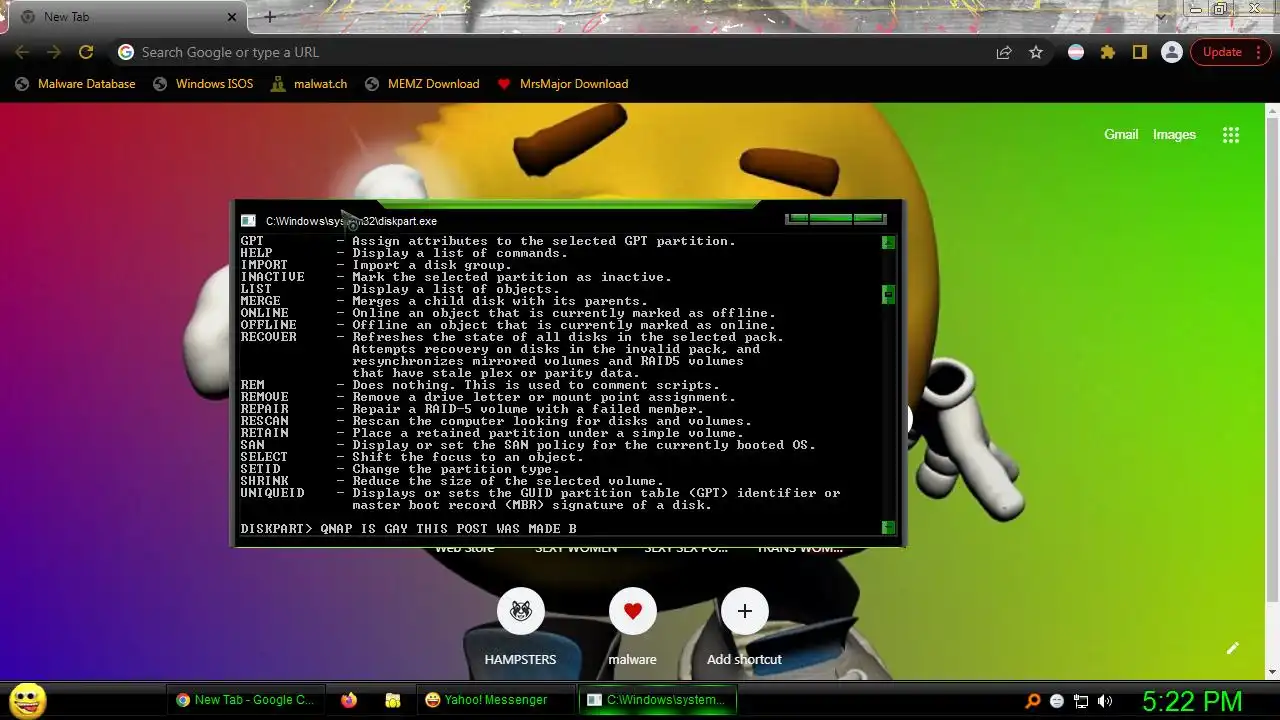Open the Malware Database bookmark
The width and height of the screenshot is (1280, 720).
pyautogui.click(x=75, y=84)
